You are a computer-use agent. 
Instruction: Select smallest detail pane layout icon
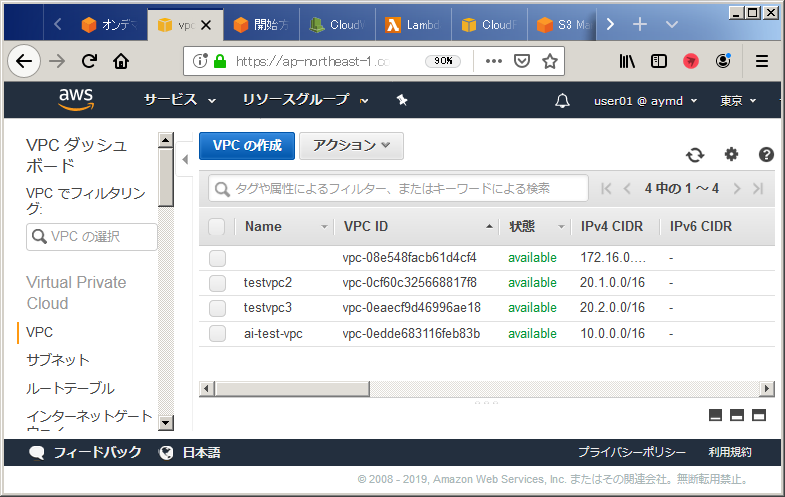pyautogui.click(x=715, y=415)
